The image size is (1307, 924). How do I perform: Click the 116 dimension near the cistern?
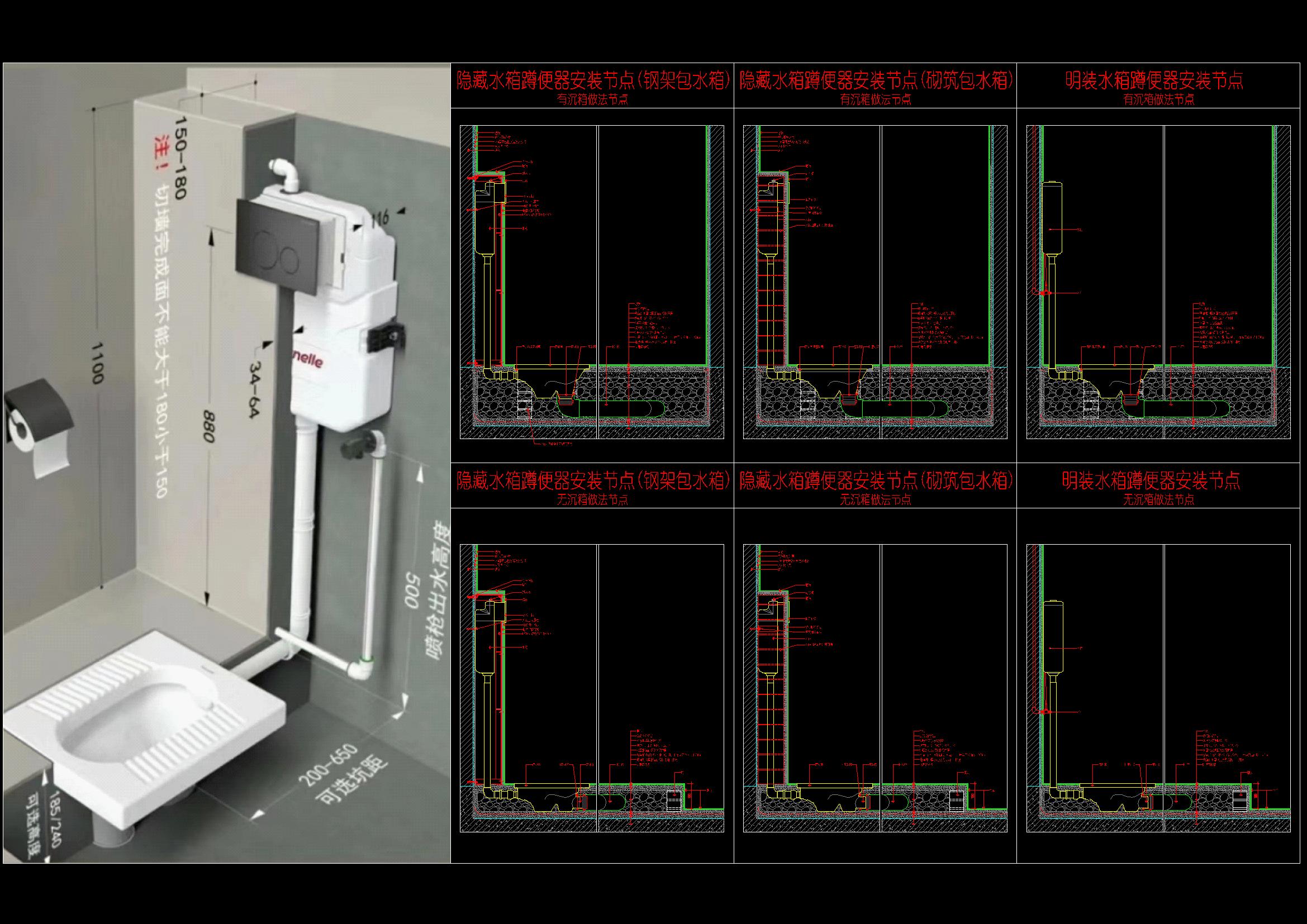pyautogui.click(x=381, y=217)
